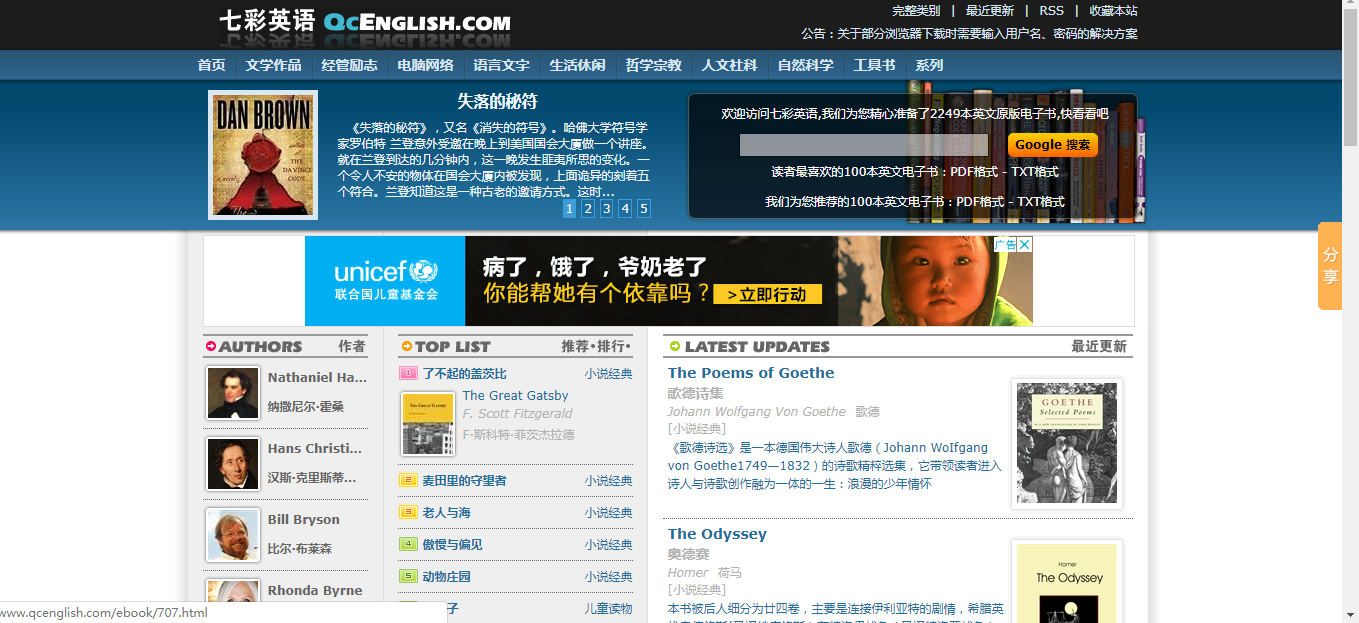Viewport: 1359px width, 623px height.
Task: Click the rank 4 badge beside 傲慢与偏见
Action: pos(408,544)
